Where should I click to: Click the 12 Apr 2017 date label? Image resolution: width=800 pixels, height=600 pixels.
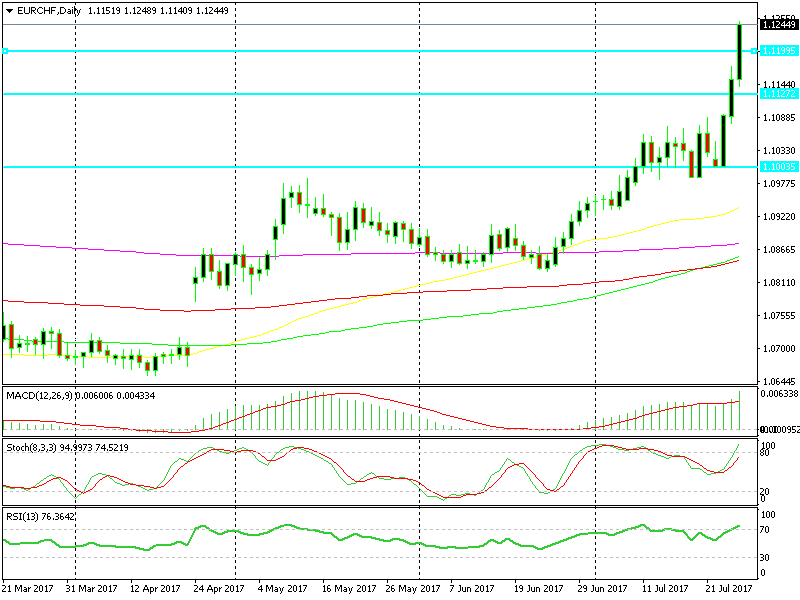coord(155,589)
